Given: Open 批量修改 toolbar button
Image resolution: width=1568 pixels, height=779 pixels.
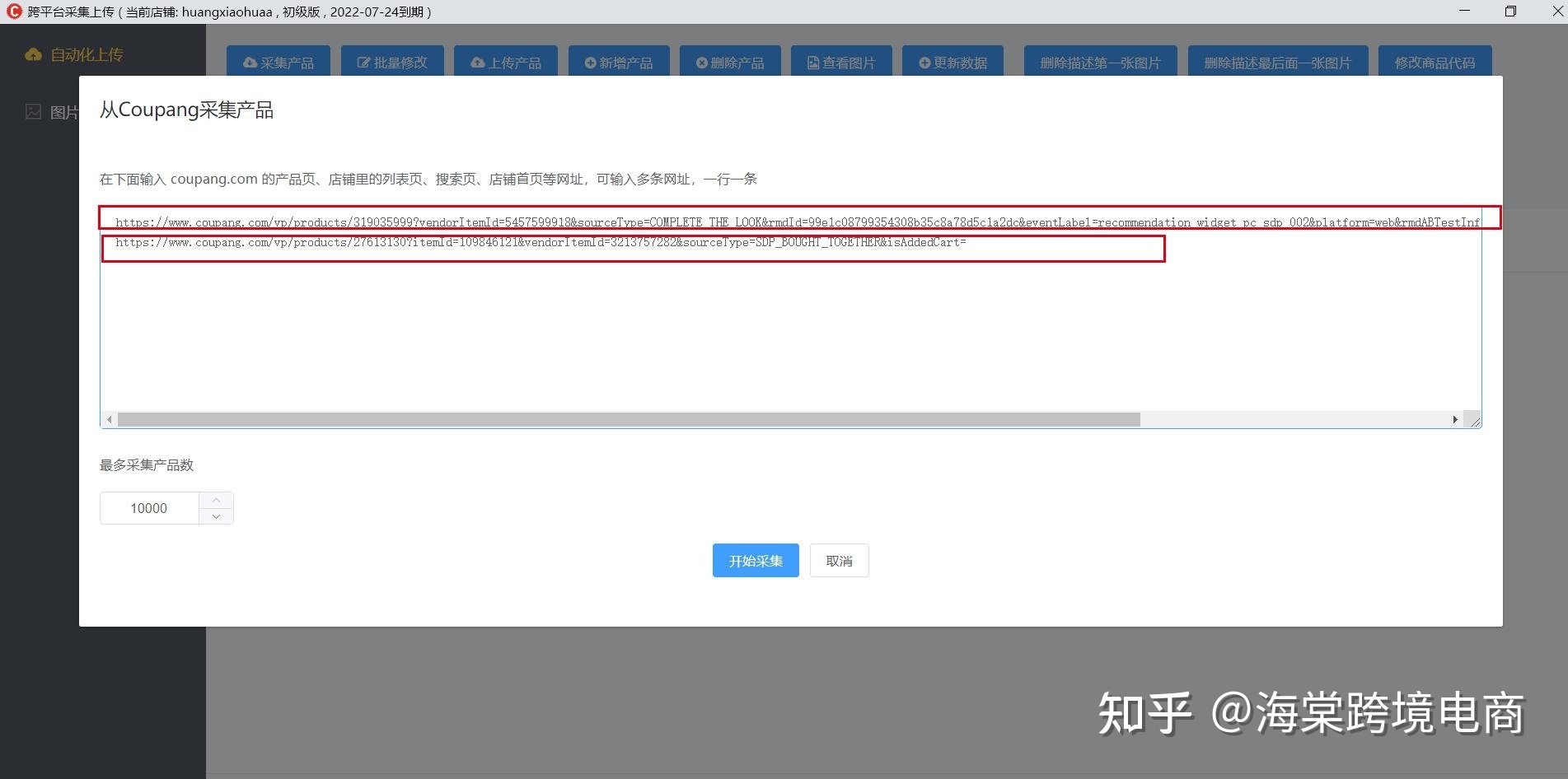Looking at the screenshot, I should click(x=392, y=62).
